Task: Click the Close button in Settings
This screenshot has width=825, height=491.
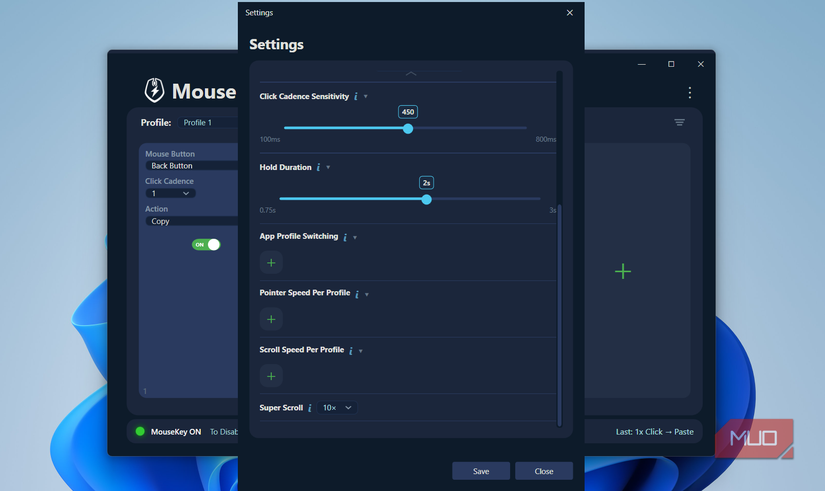Action: (544, 471)
